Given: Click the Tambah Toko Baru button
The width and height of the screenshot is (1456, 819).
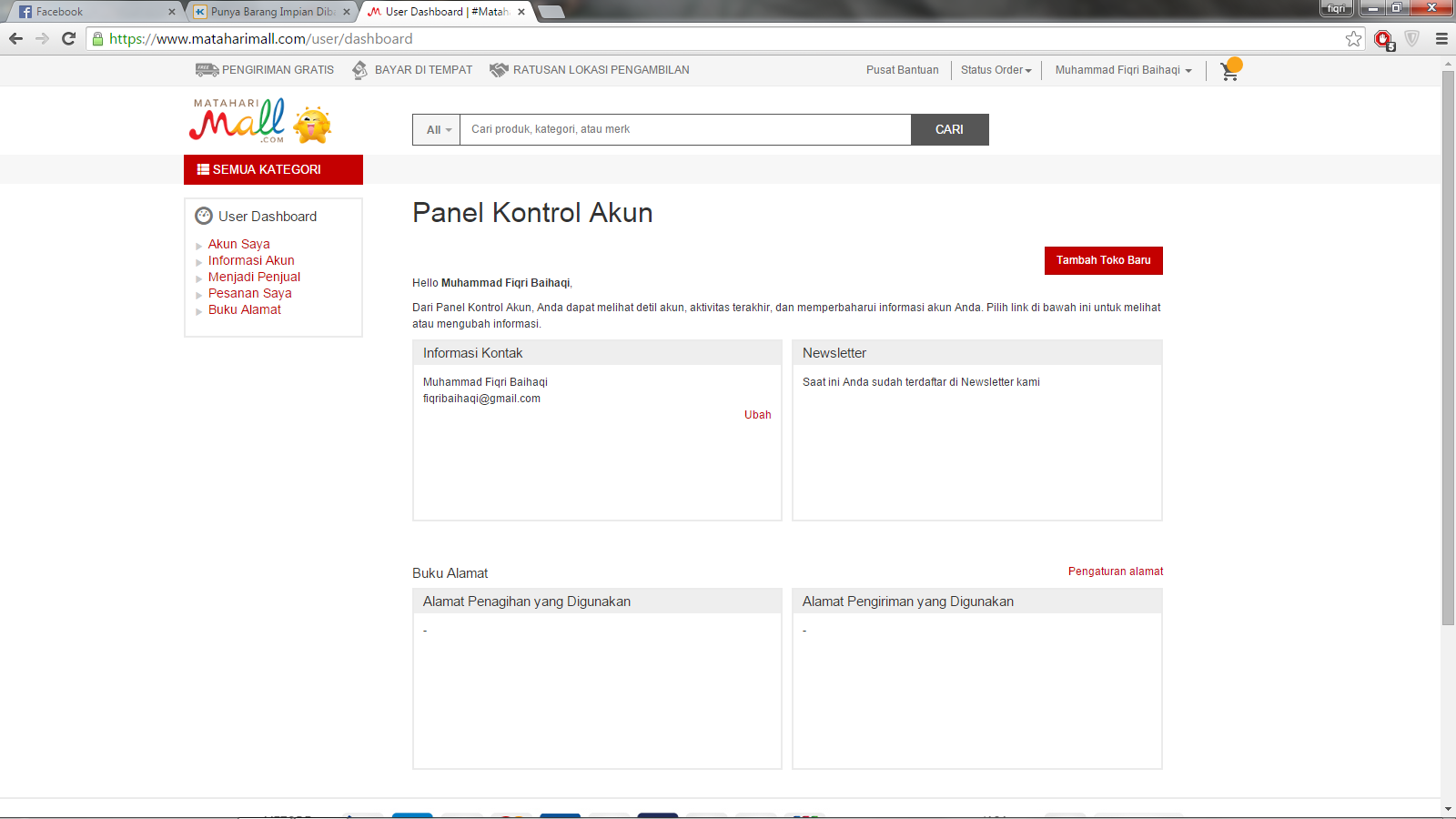Looking at the screenshot, I should pyautogui.click(x=1103, y=260).
